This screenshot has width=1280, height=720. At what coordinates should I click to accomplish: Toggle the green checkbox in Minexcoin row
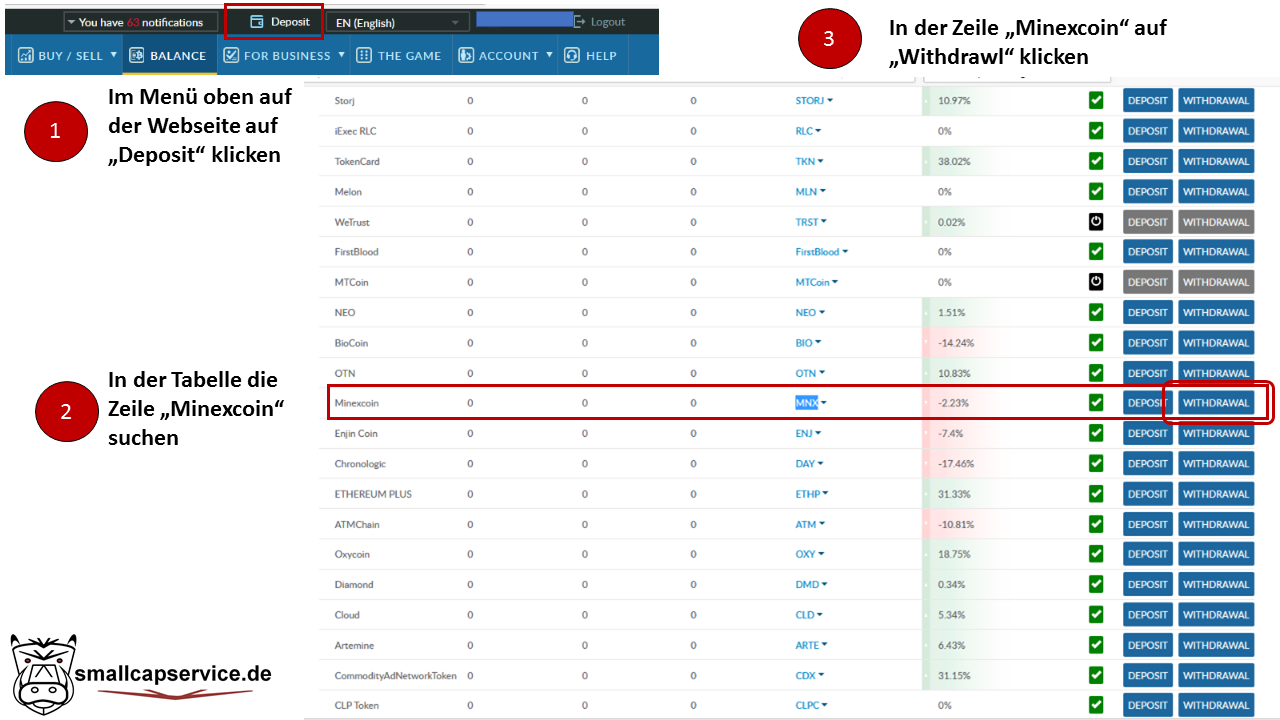point(1096,403)
